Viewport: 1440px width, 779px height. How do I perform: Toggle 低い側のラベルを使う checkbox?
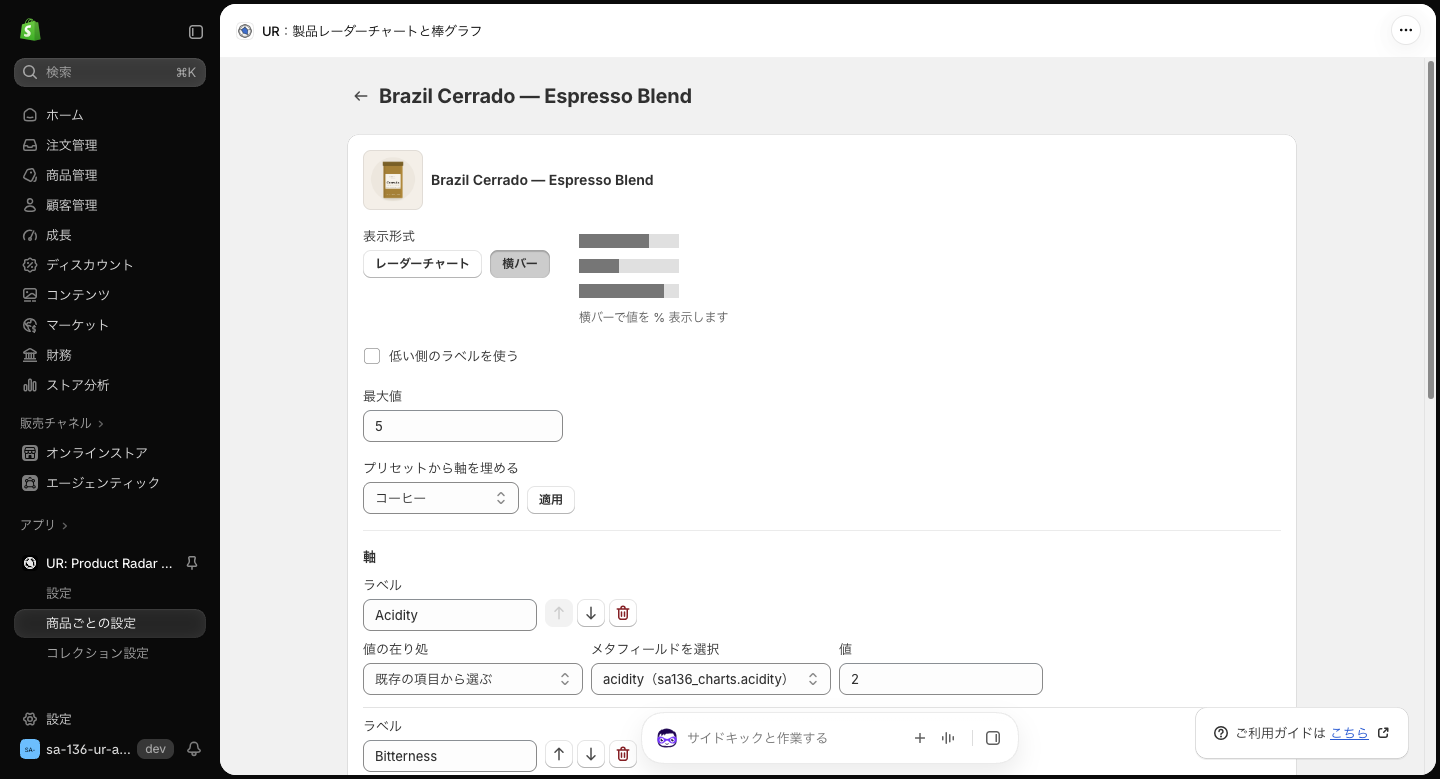coord(372,356)
